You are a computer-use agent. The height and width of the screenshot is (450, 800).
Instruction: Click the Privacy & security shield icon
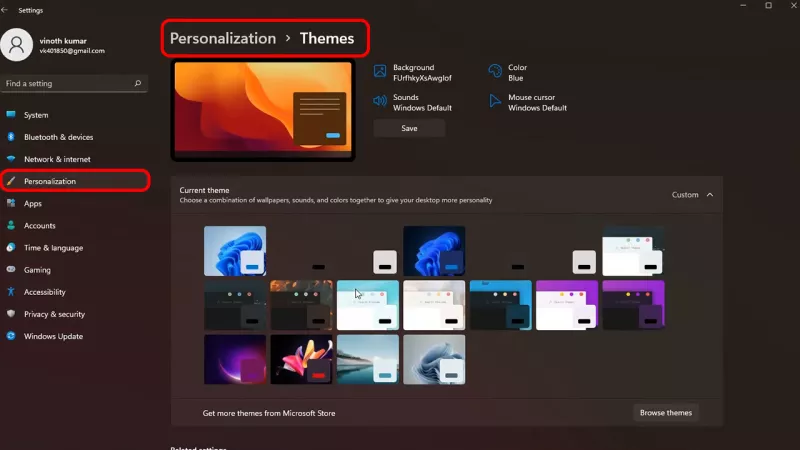click(x=11, y=314)
